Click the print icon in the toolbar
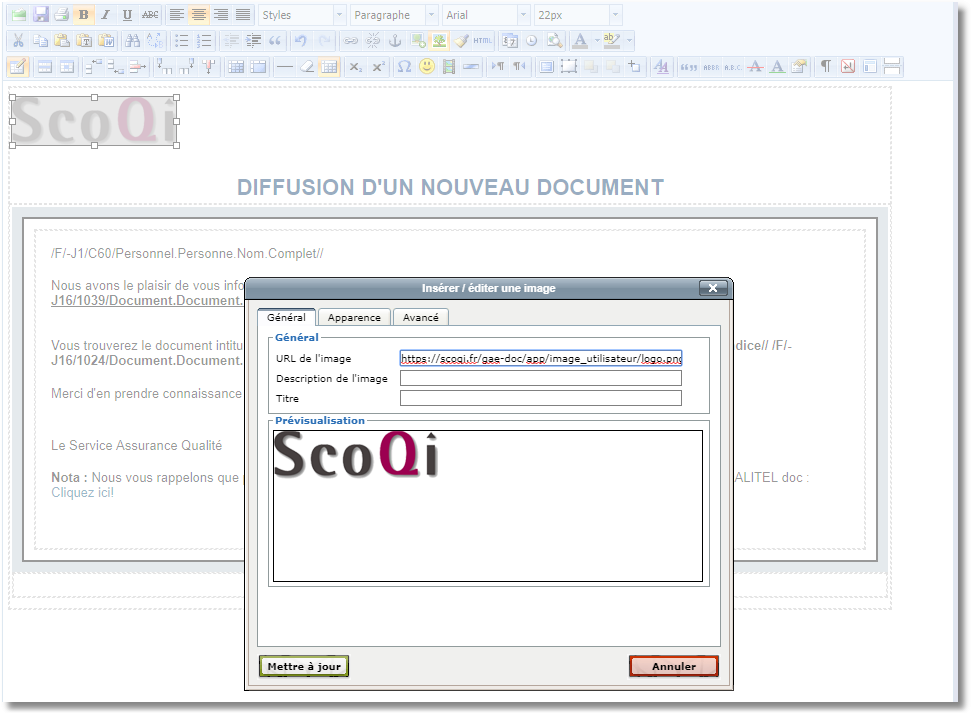This screenshot has height=716, width=972. [x=62, y=15]
